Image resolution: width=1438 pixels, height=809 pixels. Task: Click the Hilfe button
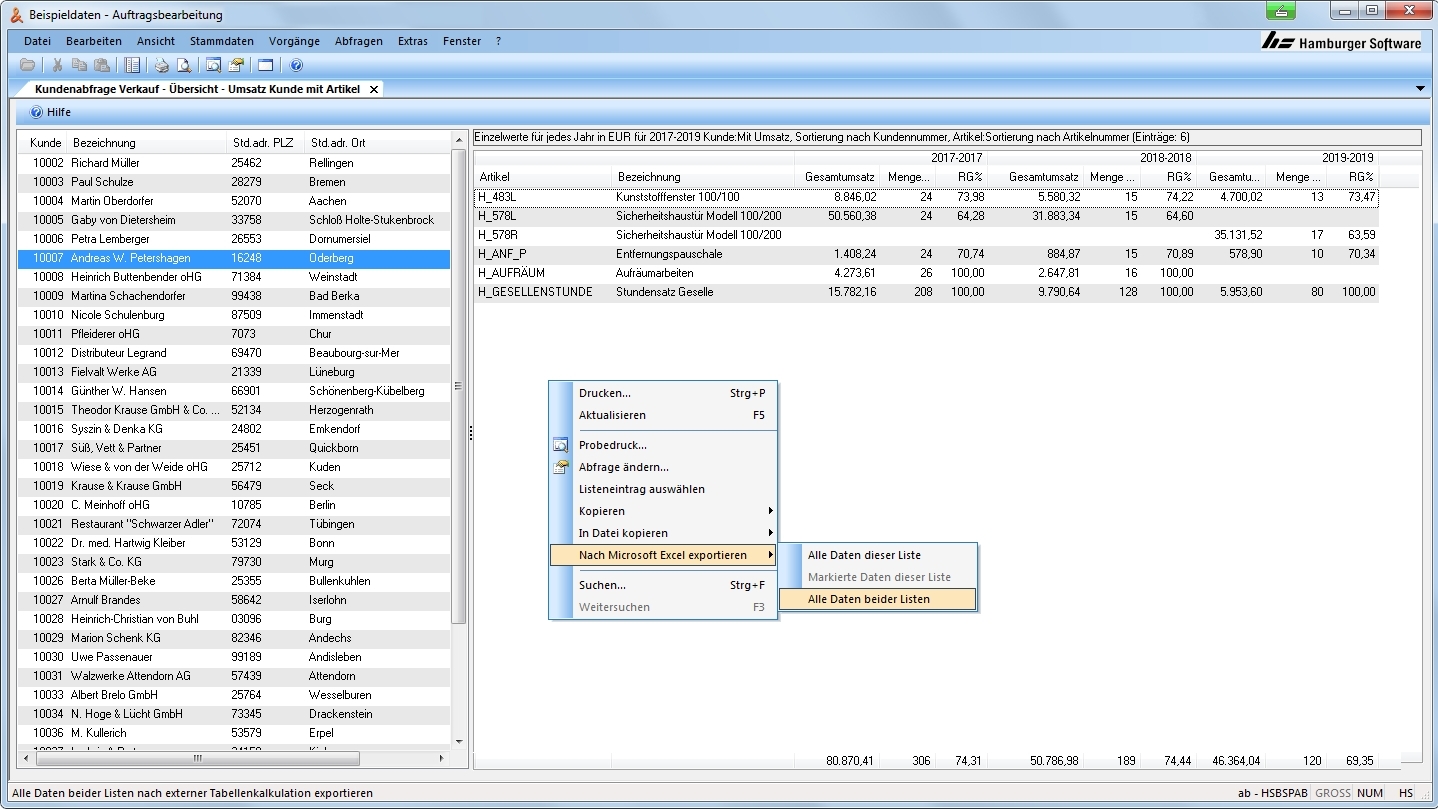[x=51, y=112]
